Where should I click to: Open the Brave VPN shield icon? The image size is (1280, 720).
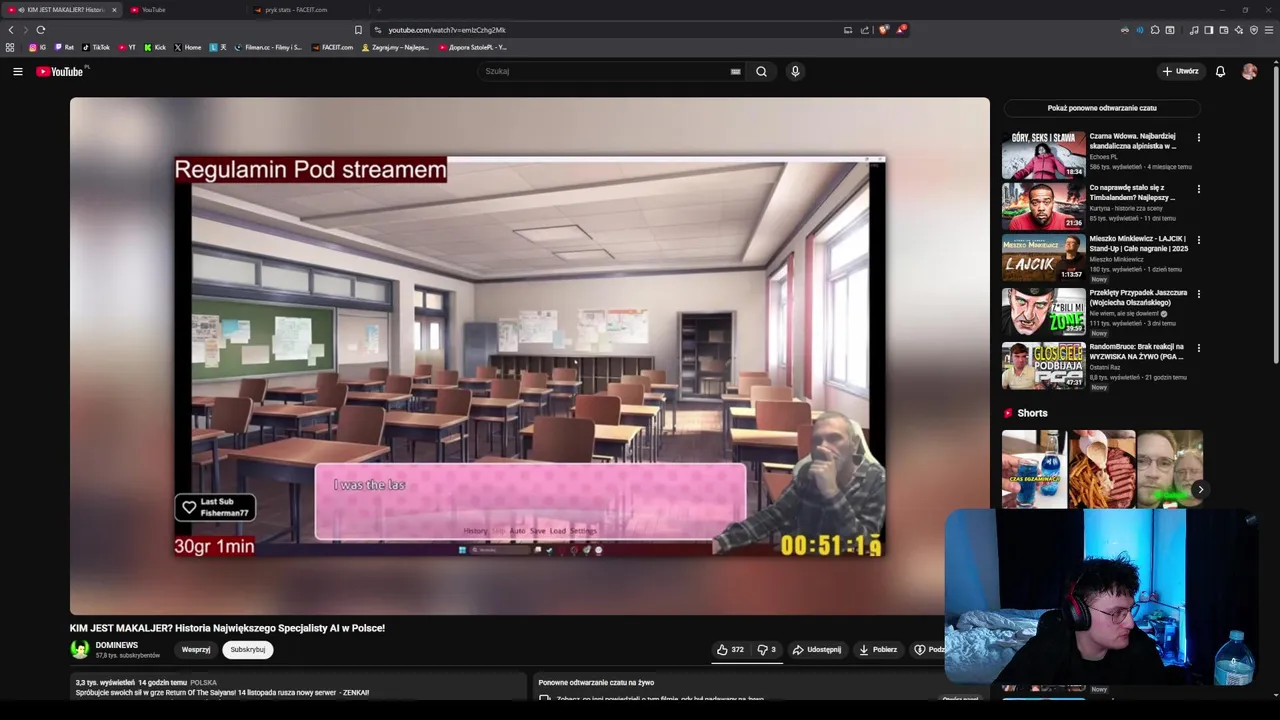pyautogui.click(x=1254, y=30)
